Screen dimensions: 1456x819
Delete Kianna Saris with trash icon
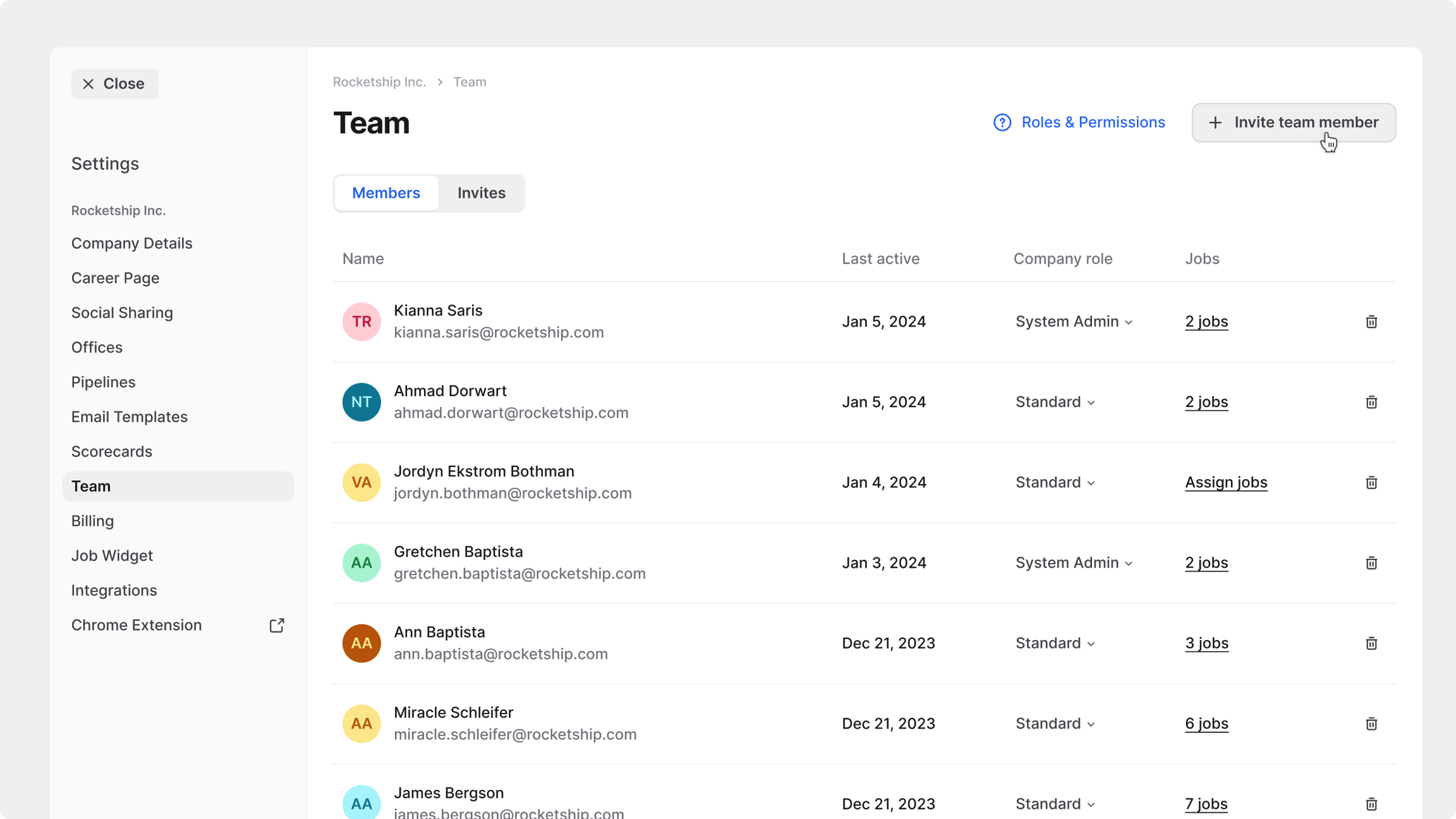pos(1371,322)
